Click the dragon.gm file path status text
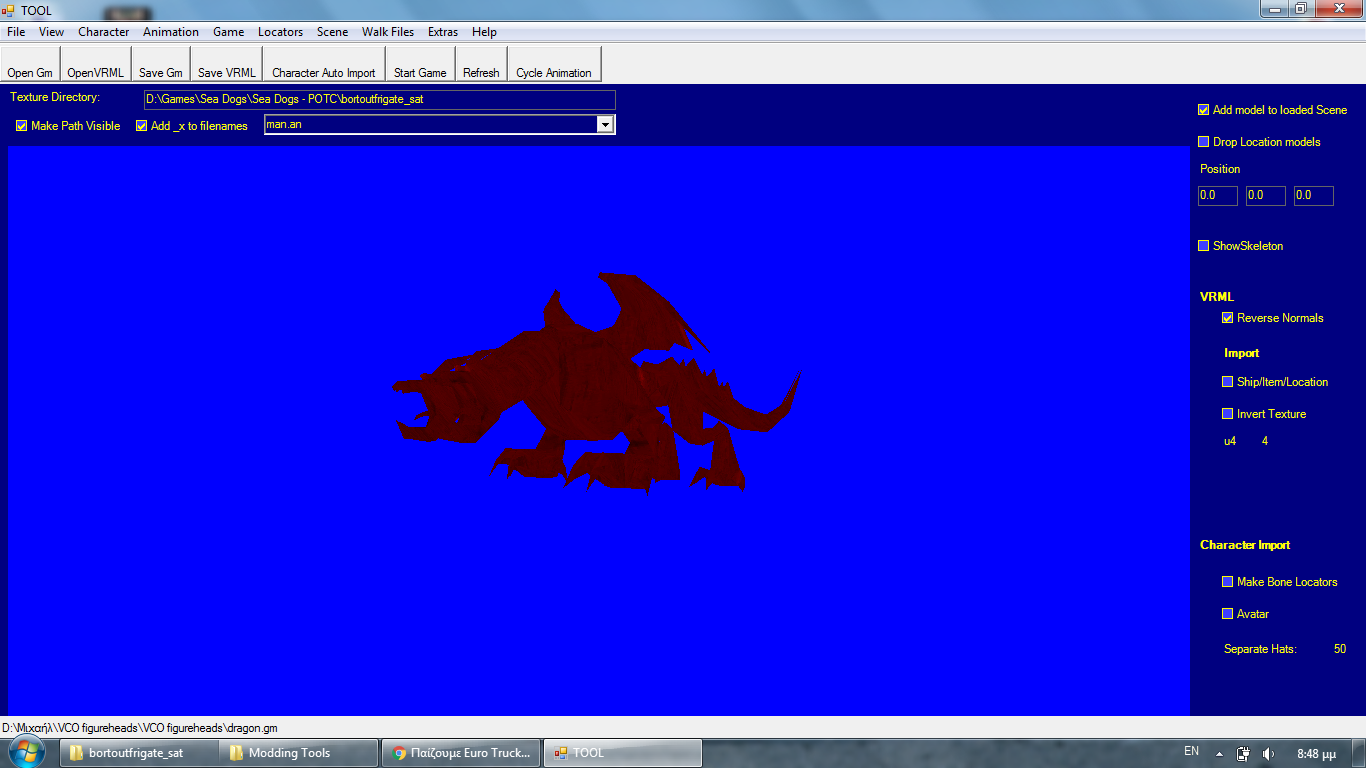 pyautogui.click(x=140, y=728)
